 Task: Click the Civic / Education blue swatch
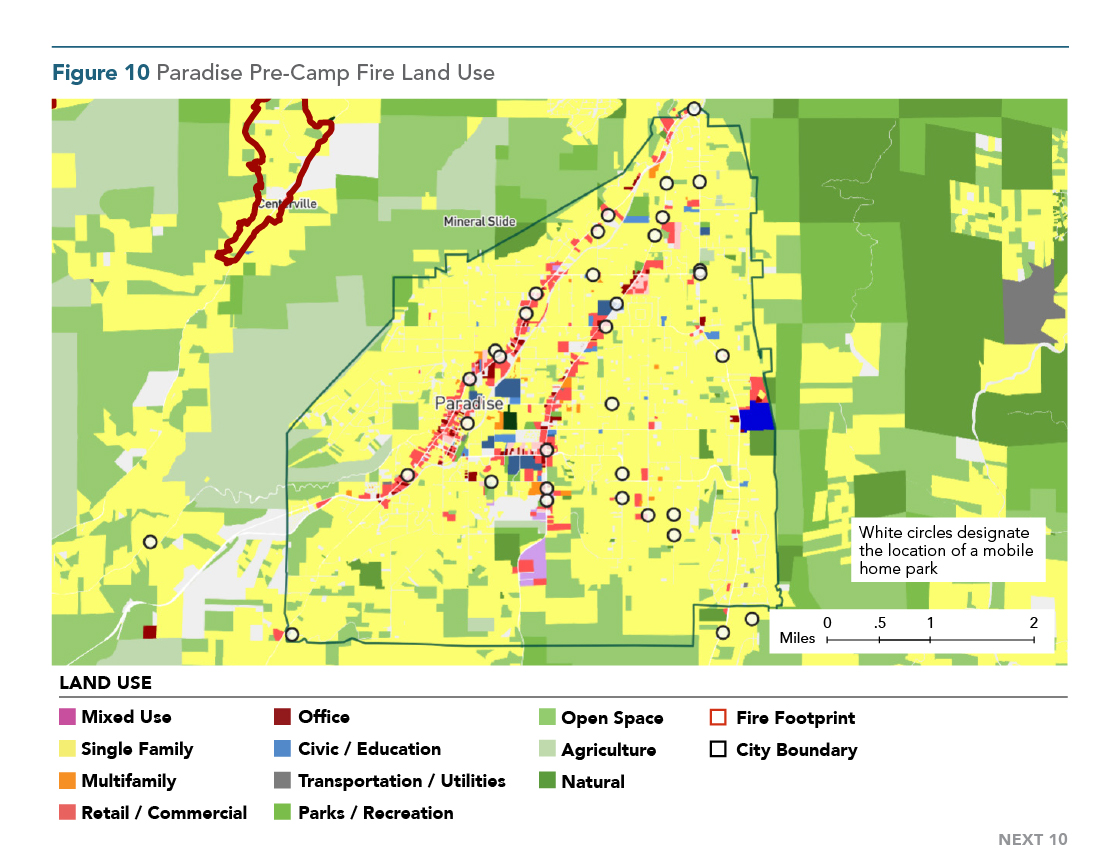pos(282,749)
